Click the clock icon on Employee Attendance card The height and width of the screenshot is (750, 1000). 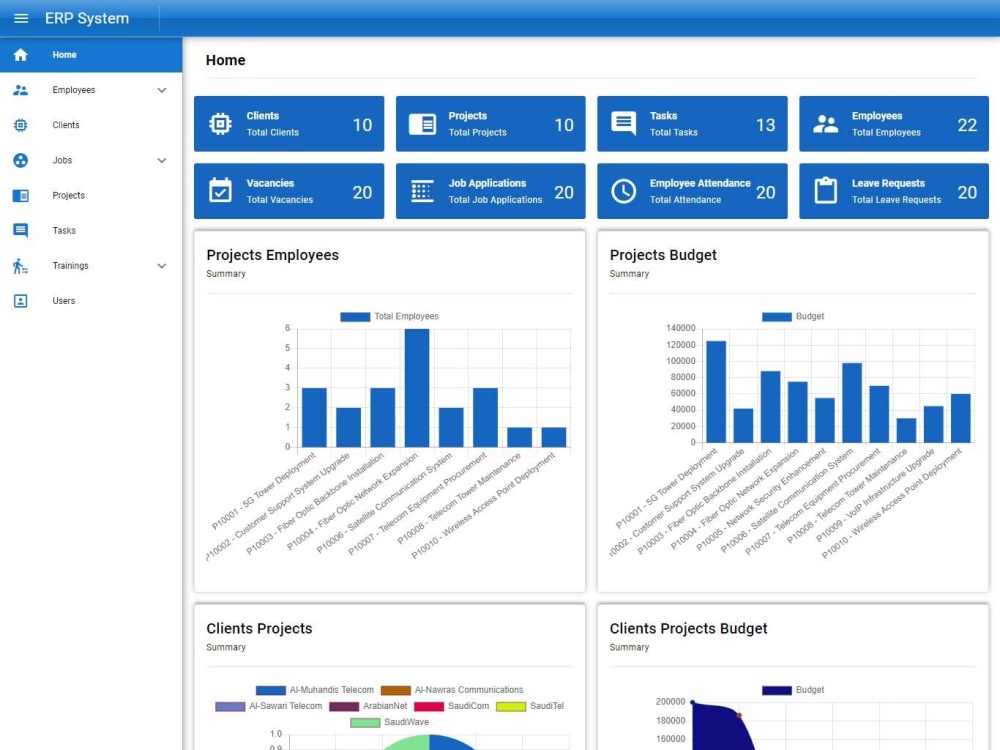click(x=623, y=191)
